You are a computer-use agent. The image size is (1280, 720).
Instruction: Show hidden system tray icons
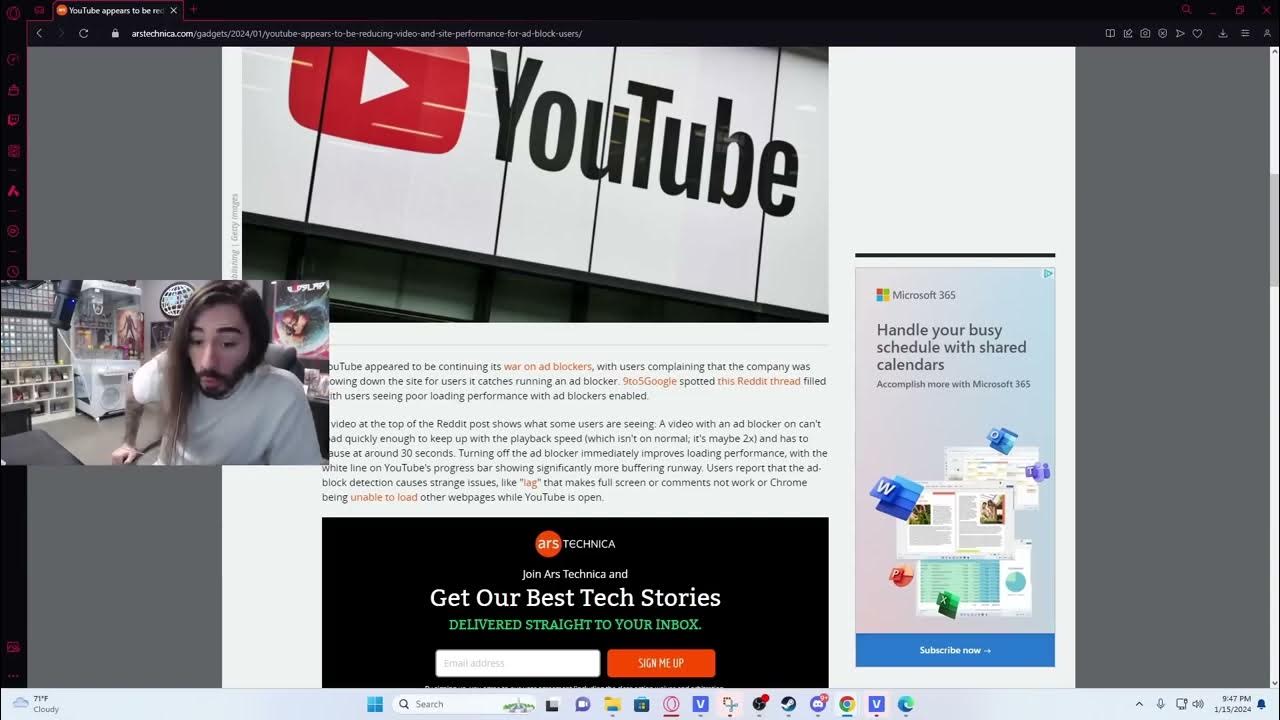pos(1139,704)
